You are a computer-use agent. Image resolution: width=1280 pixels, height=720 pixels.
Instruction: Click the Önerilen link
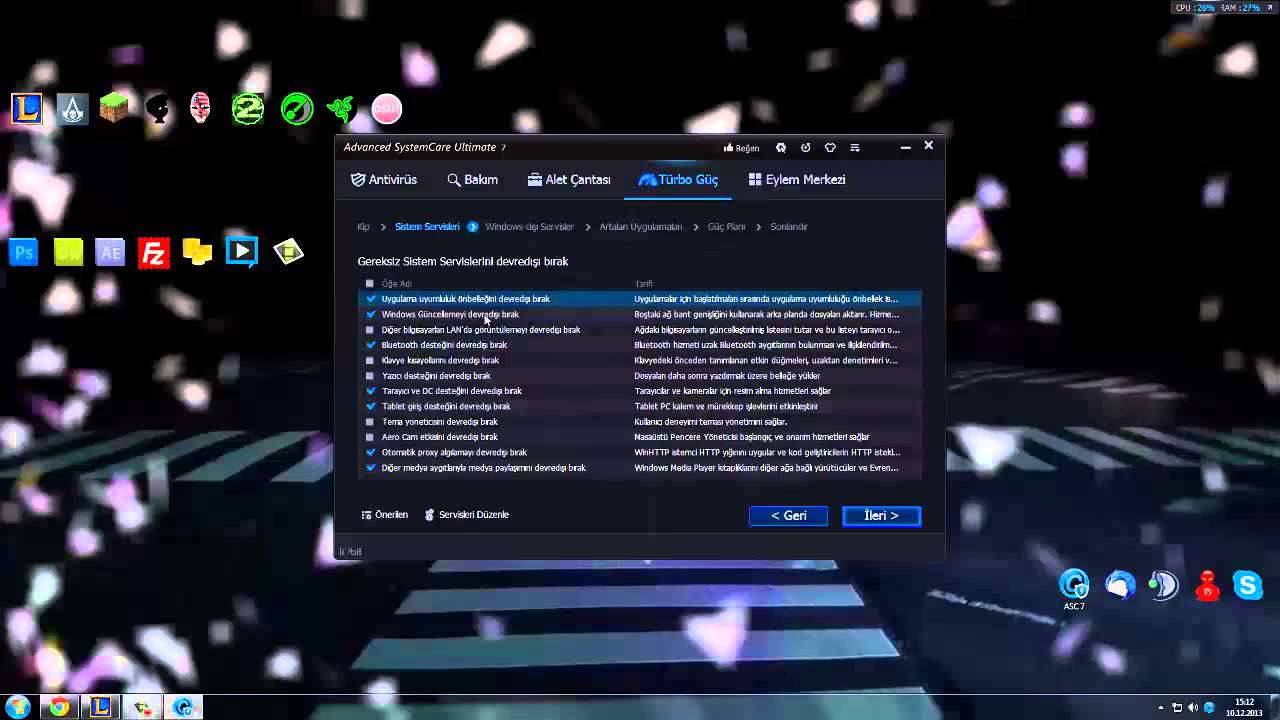385,515
